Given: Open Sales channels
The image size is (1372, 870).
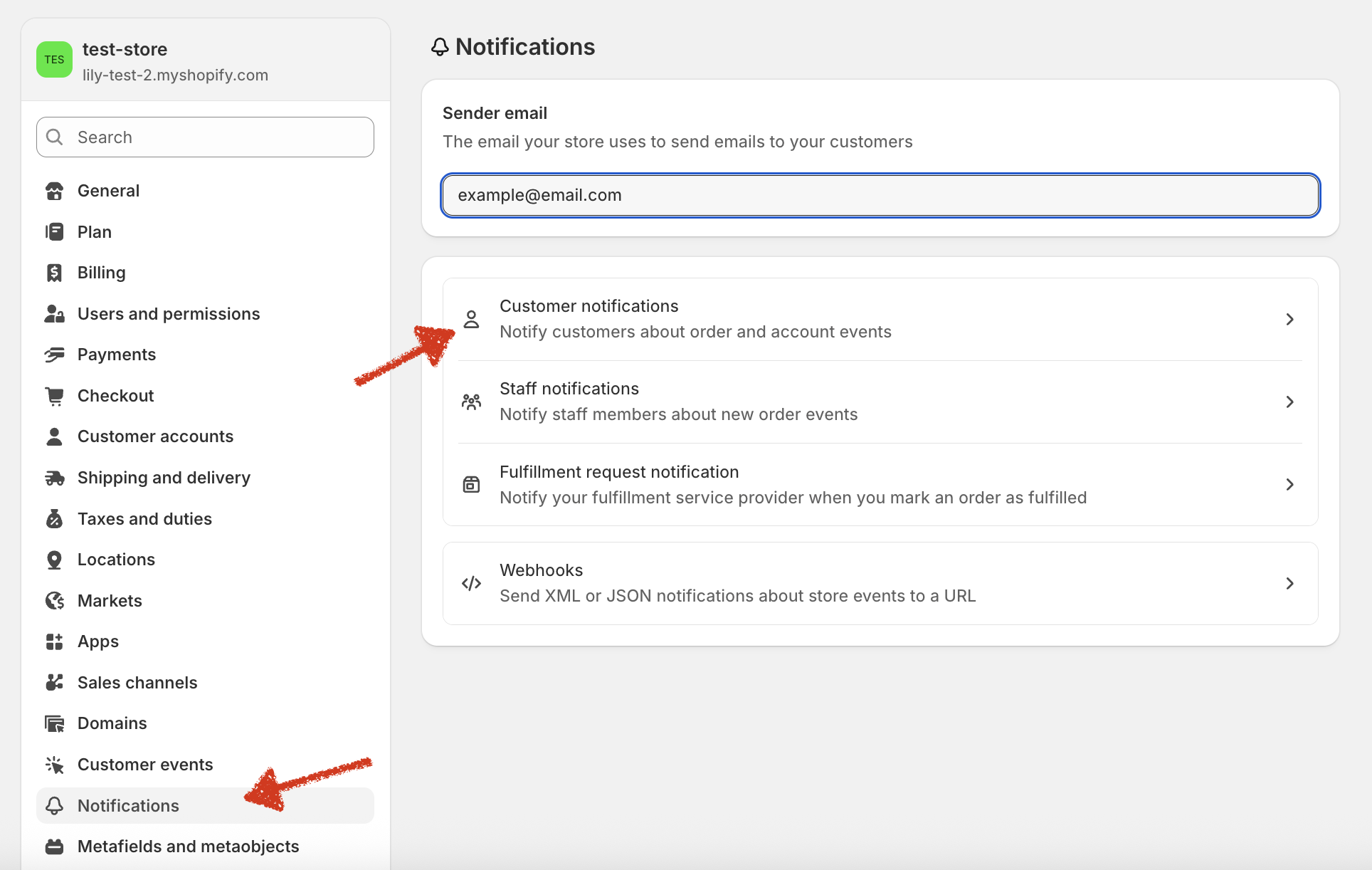Looking at the screenshot, I should (x=205, y=683).
